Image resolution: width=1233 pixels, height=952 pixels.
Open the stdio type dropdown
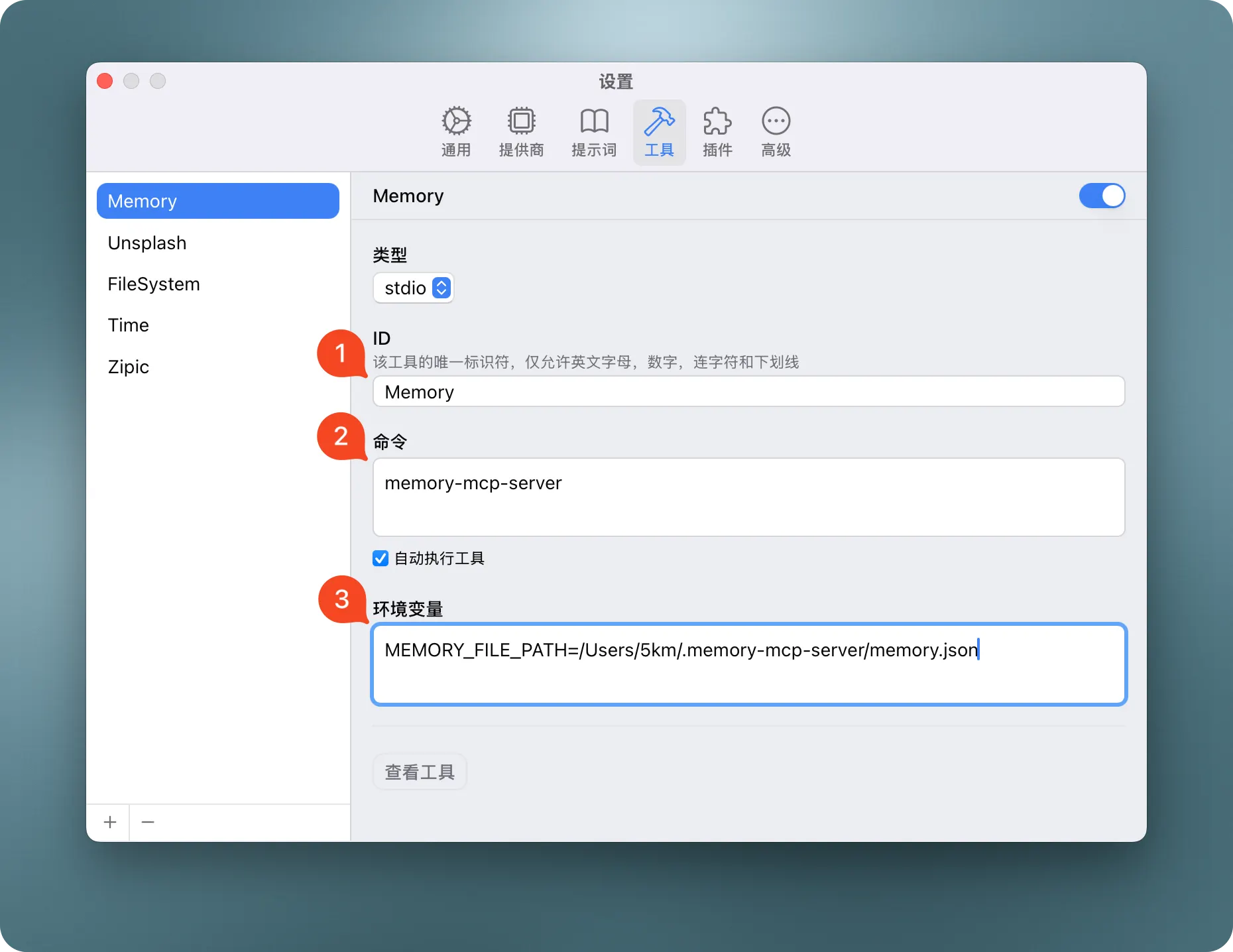click(414, 288)
